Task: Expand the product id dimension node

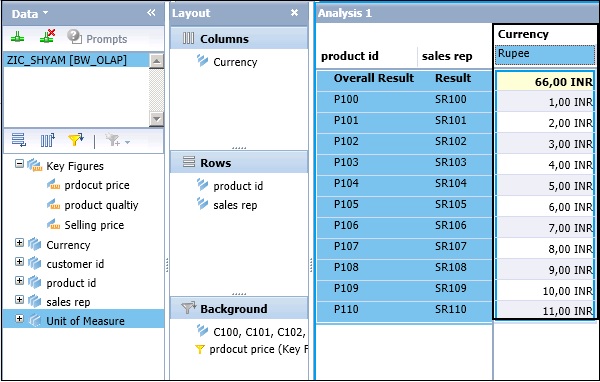Action: pos(19,281)
